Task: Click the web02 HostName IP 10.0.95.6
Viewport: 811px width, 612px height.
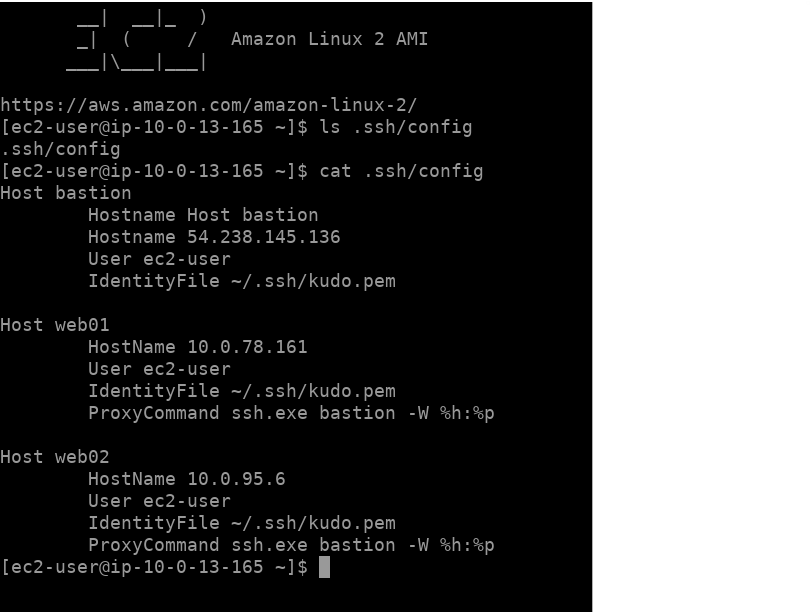Action: [236, 479]
